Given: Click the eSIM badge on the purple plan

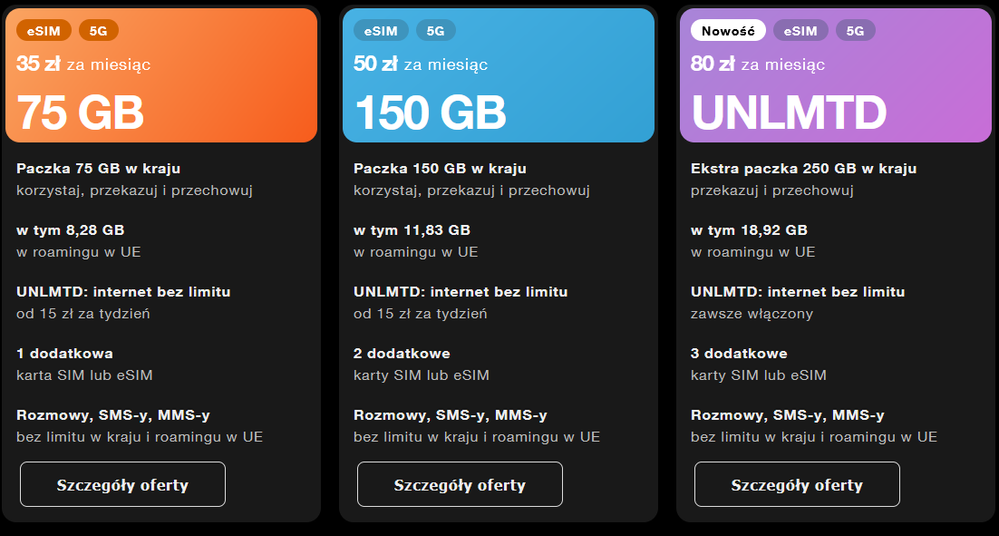Looking at the screenshot, I should [800, 31].
